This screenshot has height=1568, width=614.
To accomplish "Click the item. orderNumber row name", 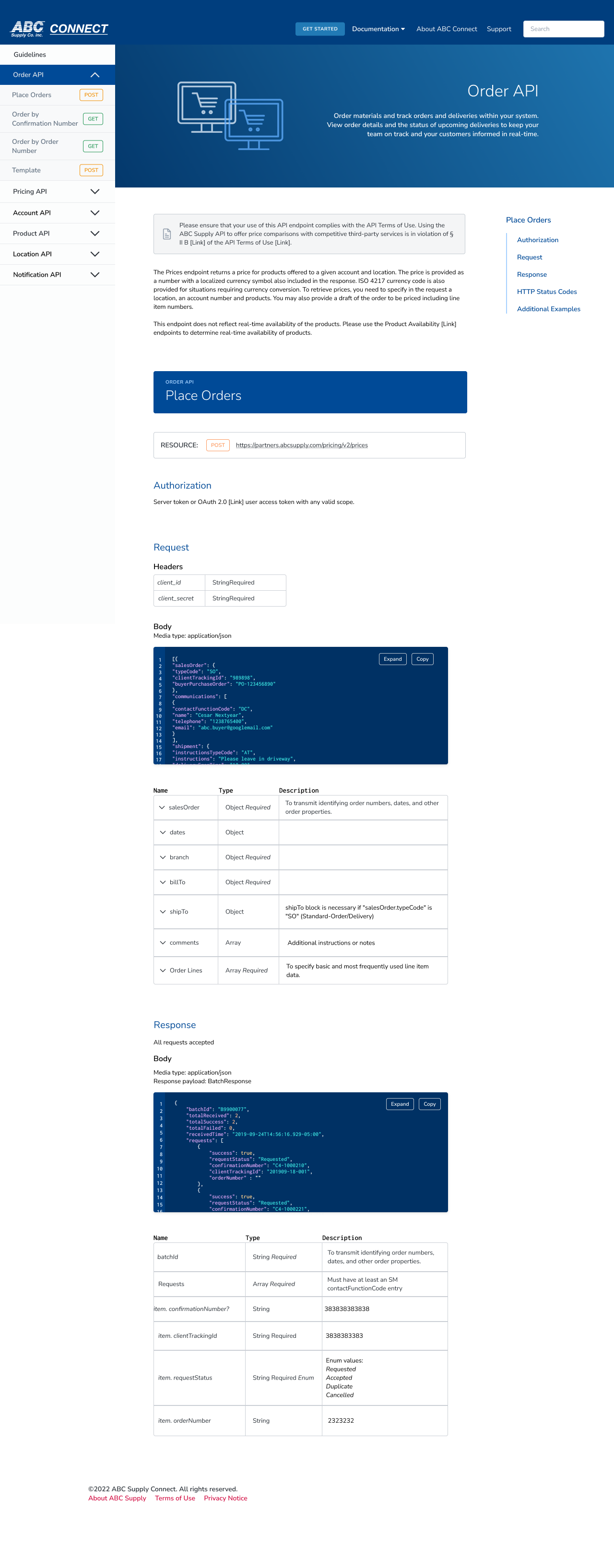I will tap(184, 1420).
